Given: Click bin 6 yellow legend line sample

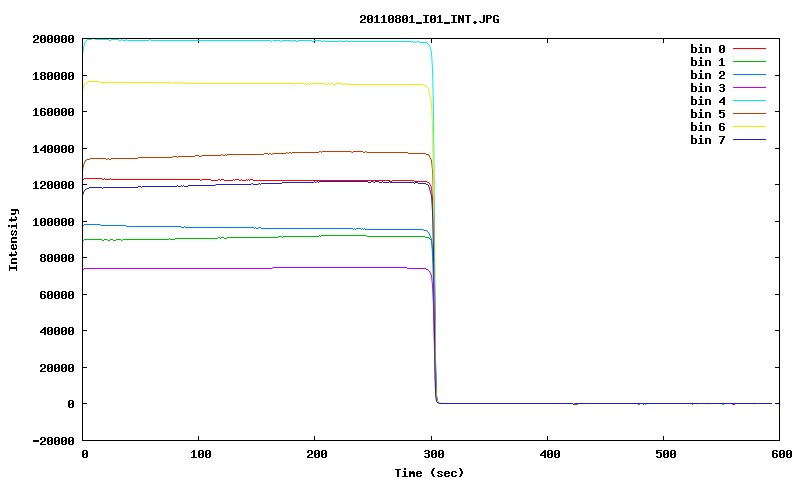Looking at the screenshot, I should click(x=749, y=127).
